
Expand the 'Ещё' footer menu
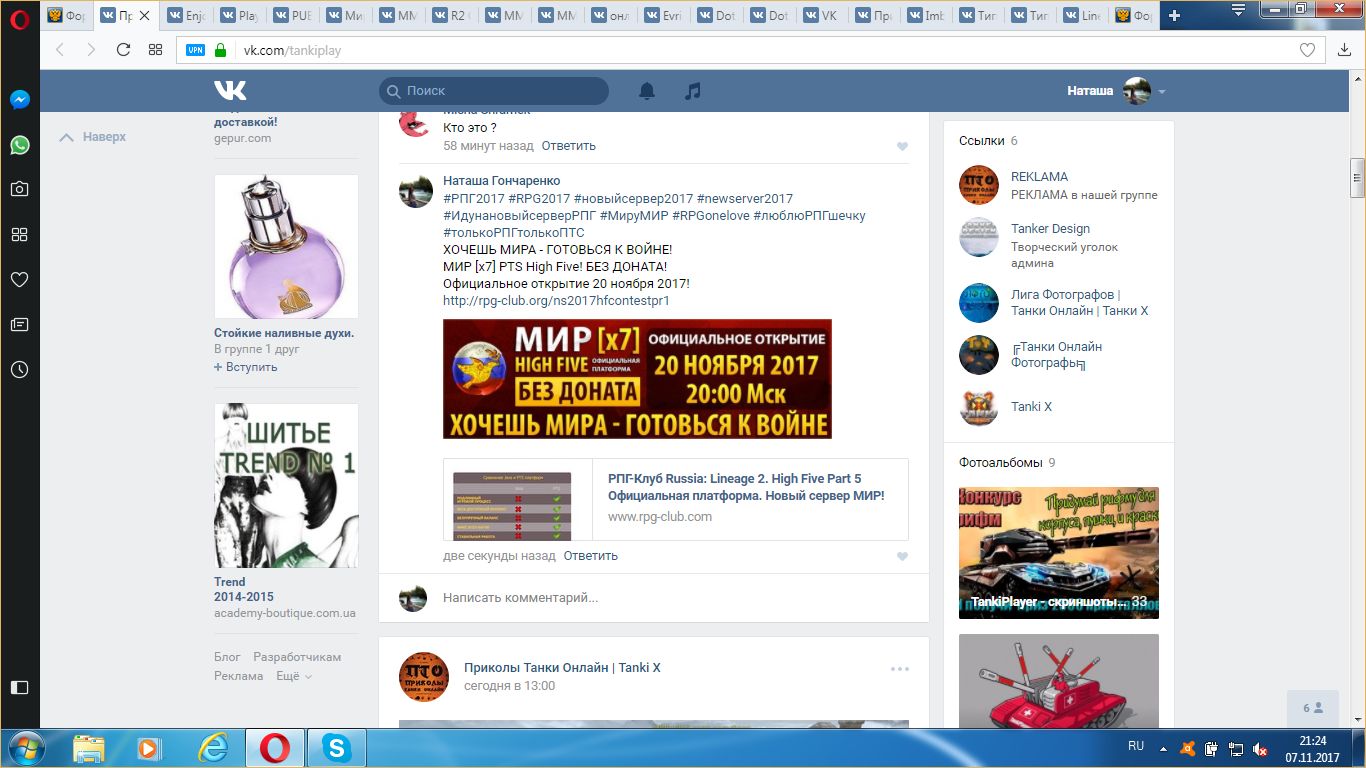coord(294,676)
